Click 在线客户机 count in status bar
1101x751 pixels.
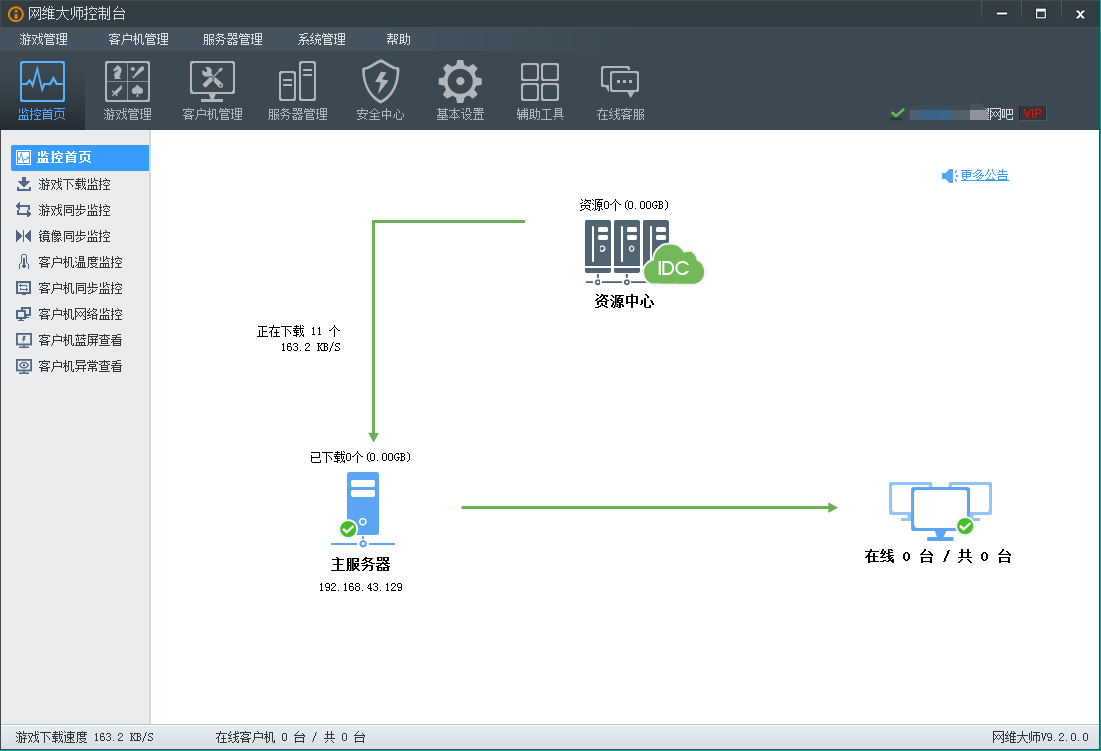coord(290,737)
